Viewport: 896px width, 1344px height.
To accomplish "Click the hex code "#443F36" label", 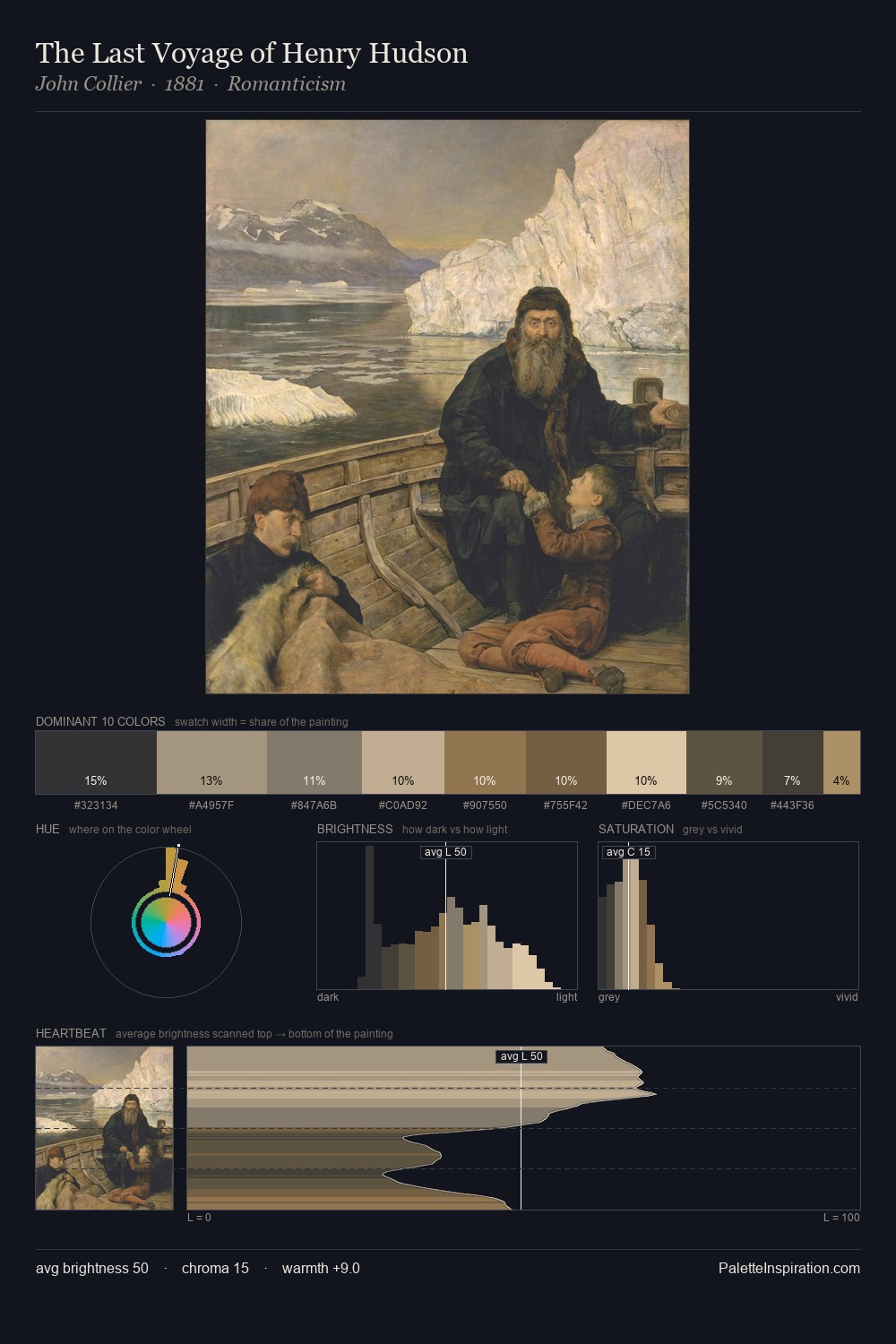I will pyautogui.click(x=792, y=806).
